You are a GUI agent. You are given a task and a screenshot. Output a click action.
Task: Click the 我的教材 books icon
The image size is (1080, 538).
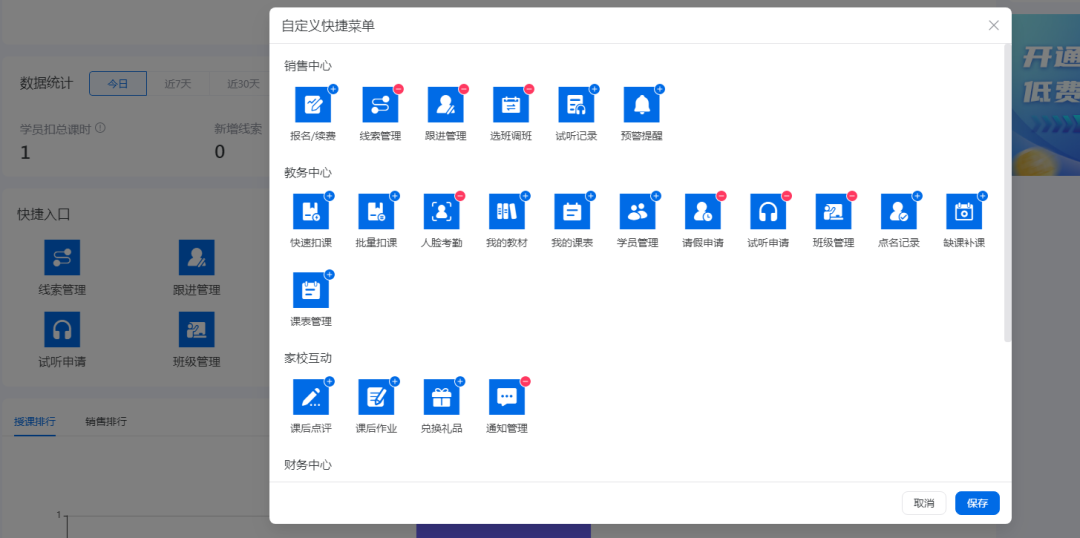tap(506, 212)
